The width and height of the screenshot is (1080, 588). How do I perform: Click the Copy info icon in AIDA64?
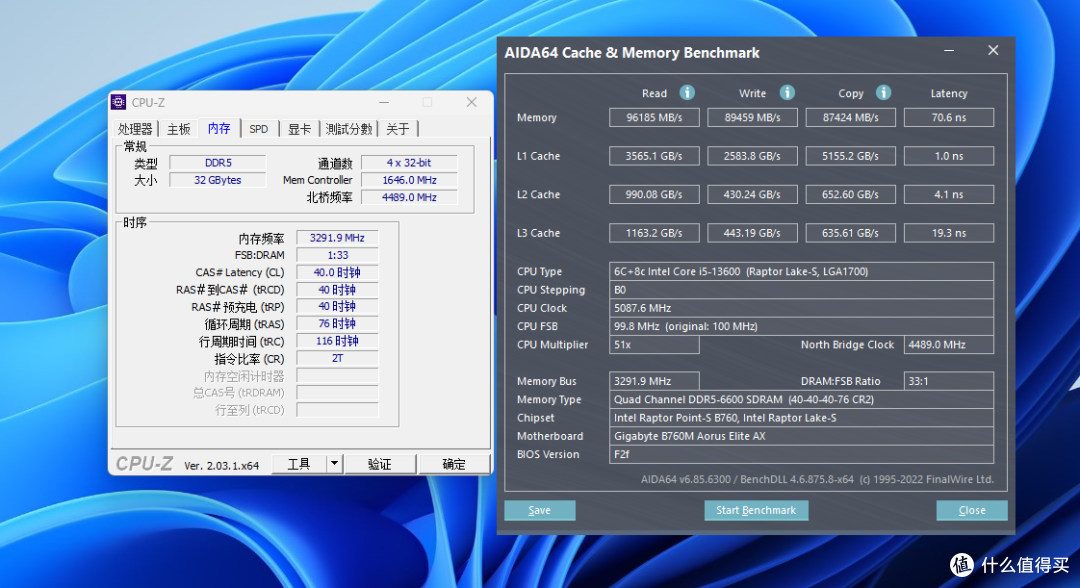coord(884,93)
